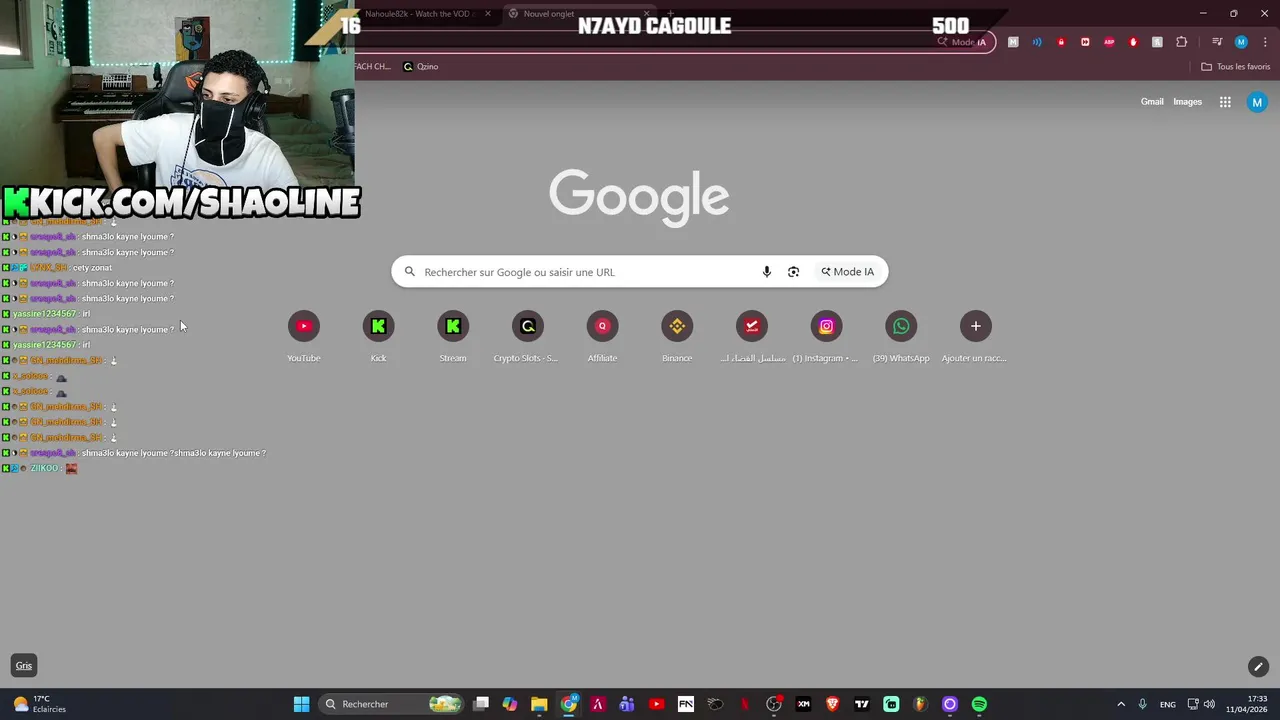Click Mode IA in Google search box
This screenshot has width=1280, height=720.
click(x=848, y=272)
